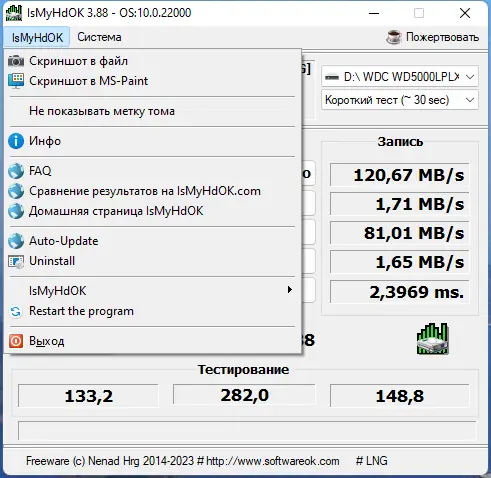This screenshot has height=478, width=491.
Task: Choose Скриншот в MS-Paint entry
Action: pos(153,81)
